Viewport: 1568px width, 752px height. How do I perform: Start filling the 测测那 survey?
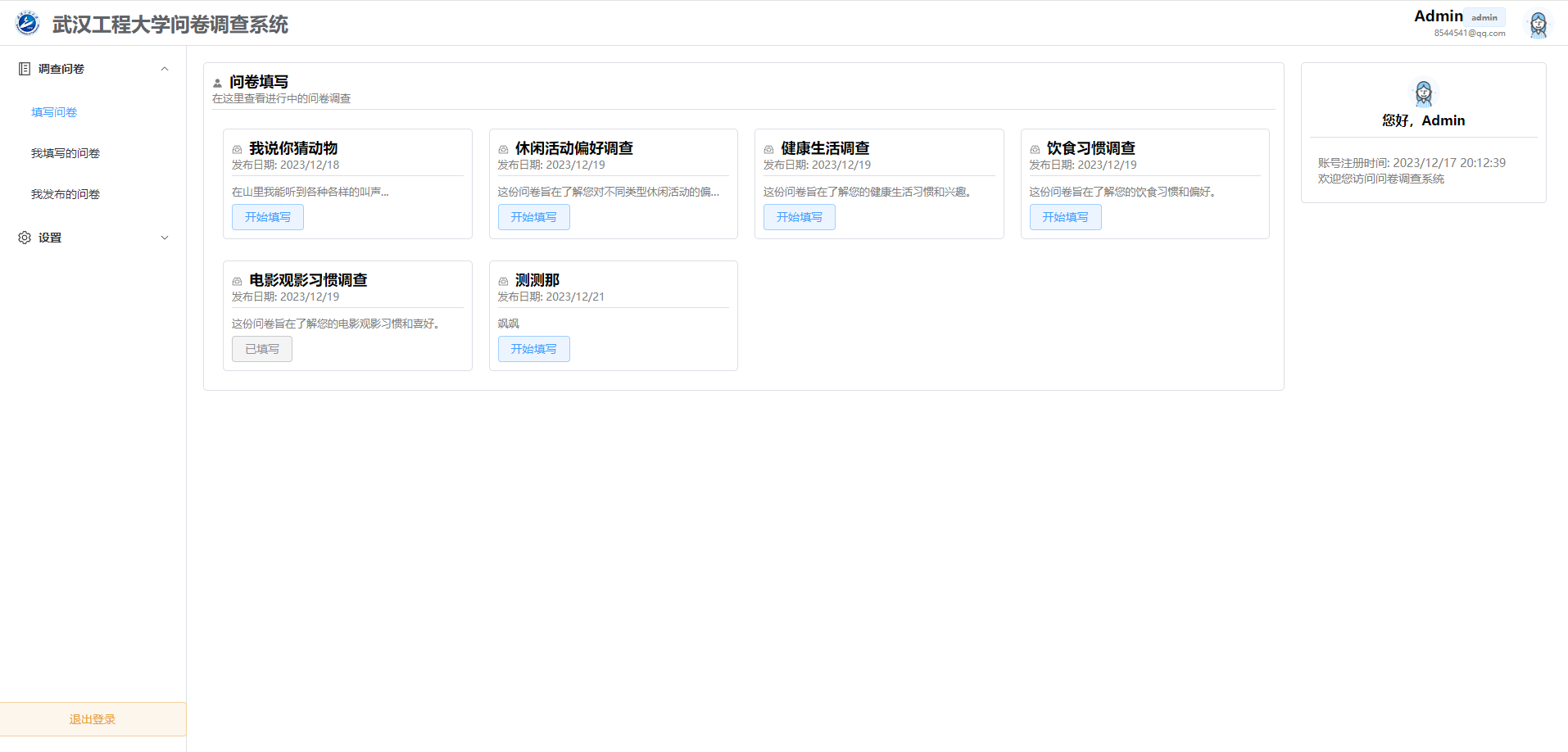click(533, 349)
